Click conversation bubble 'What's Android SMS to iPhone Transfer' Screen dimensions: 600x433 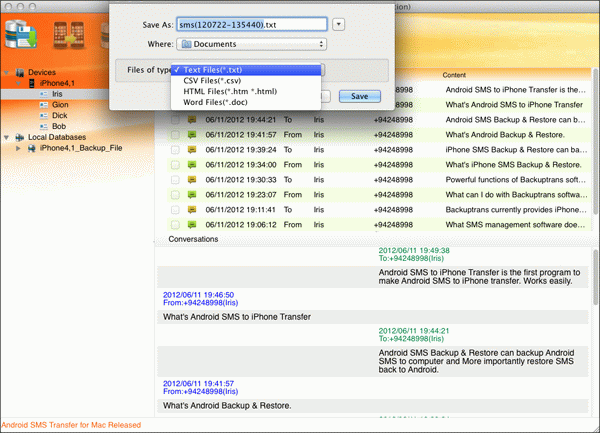tap(372, 317)
